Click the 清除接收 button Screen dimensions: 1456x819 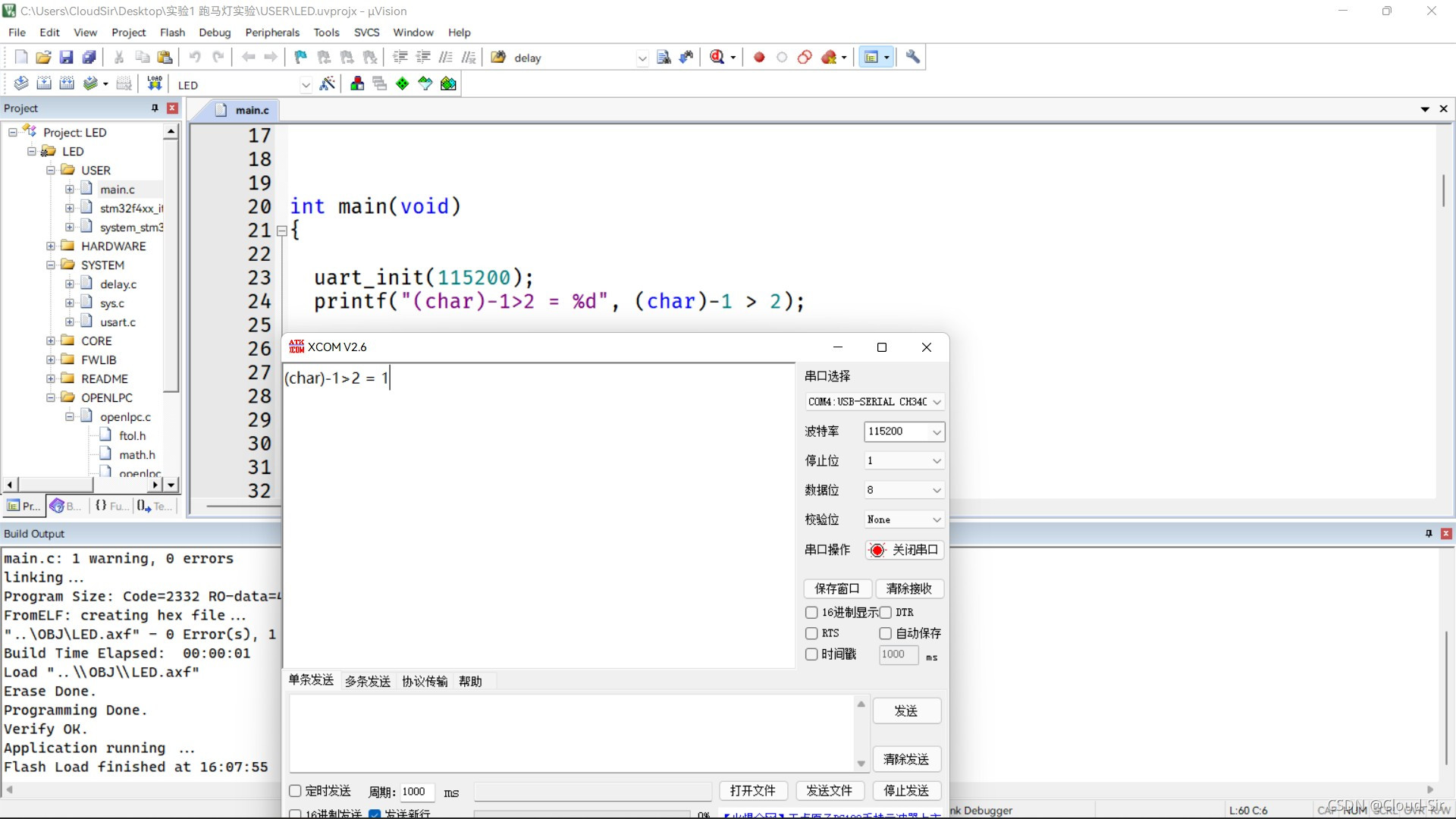(x=908, y=588)
